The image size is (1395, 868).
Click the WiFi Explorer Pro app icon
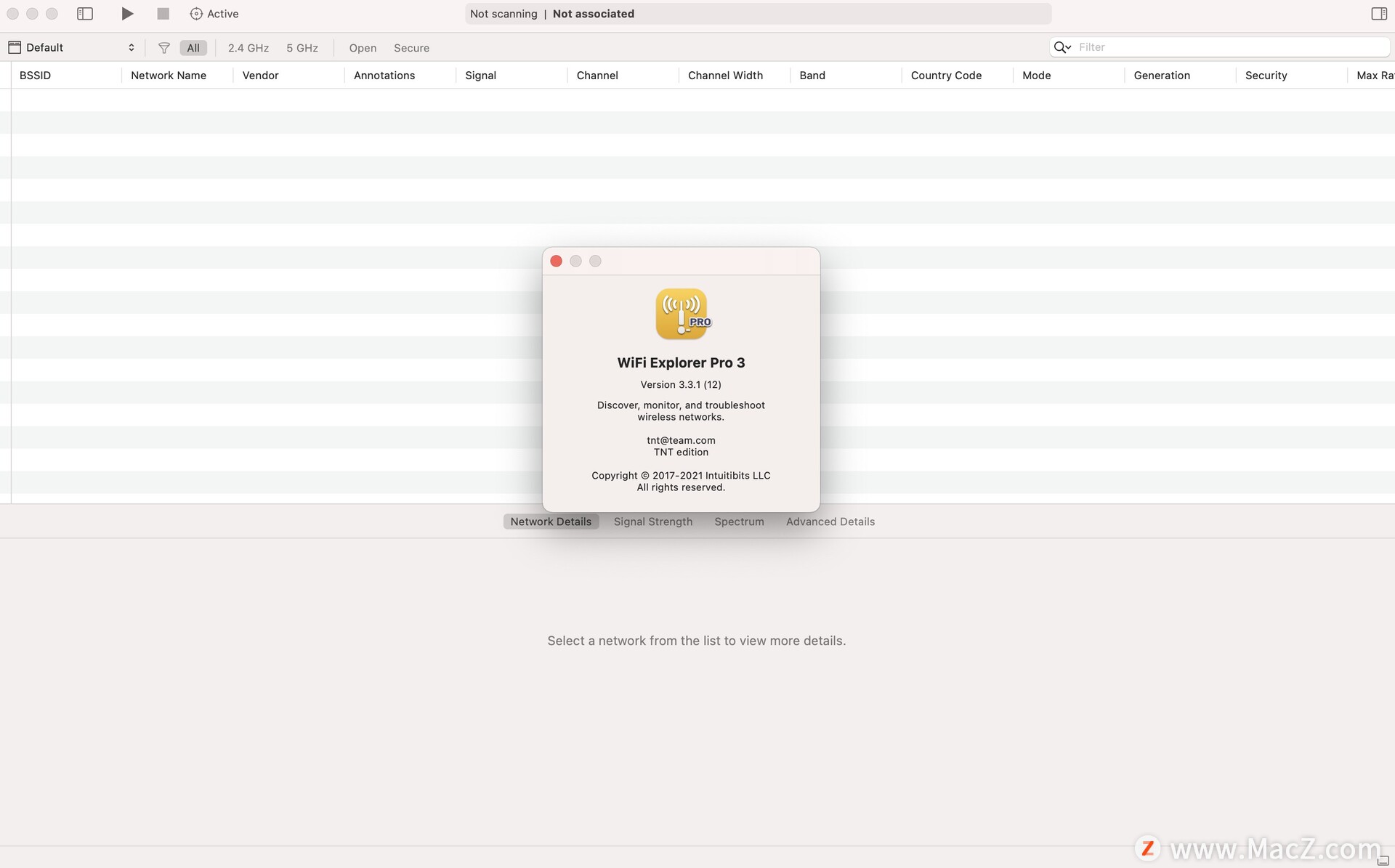tap(682, 314)
